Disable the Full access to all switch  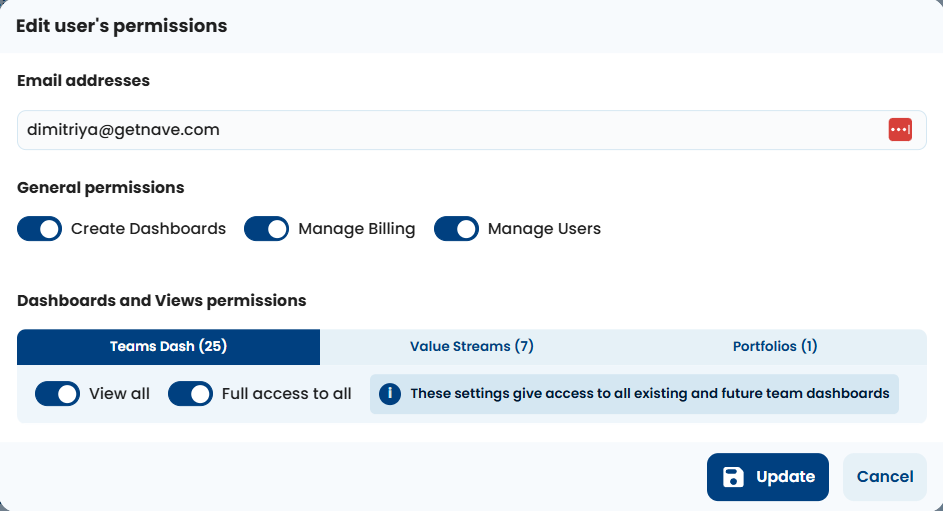(190, 394)
